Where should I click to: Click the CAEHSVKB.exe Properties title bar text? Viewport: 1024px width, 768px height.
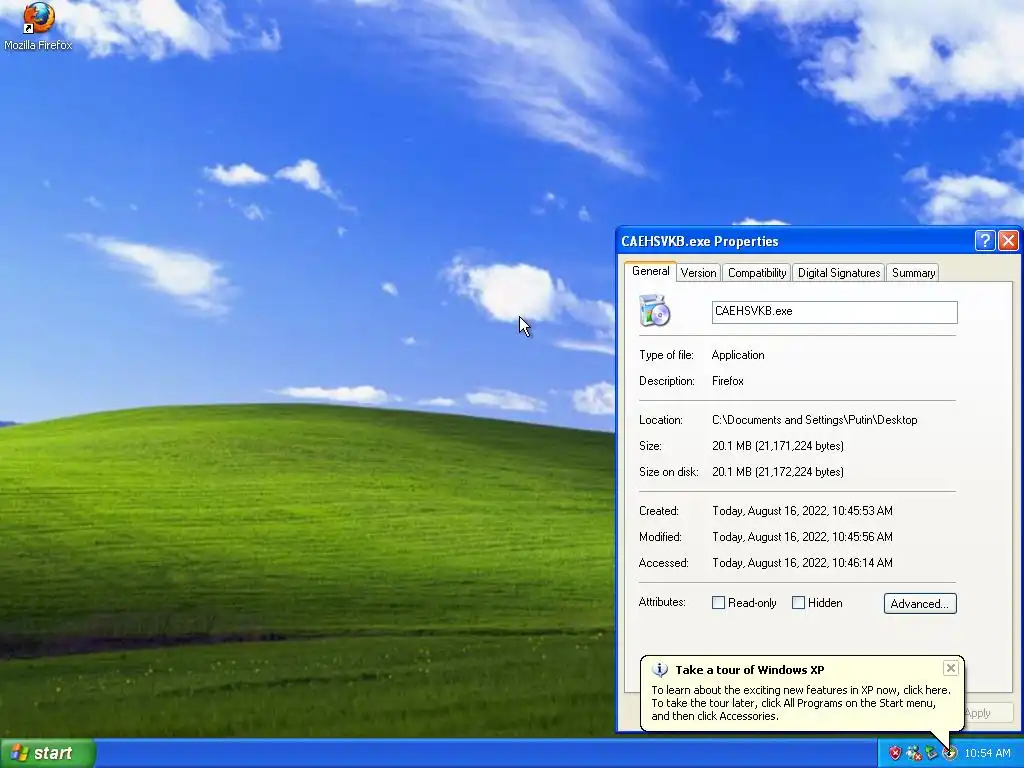pos(699,242)
